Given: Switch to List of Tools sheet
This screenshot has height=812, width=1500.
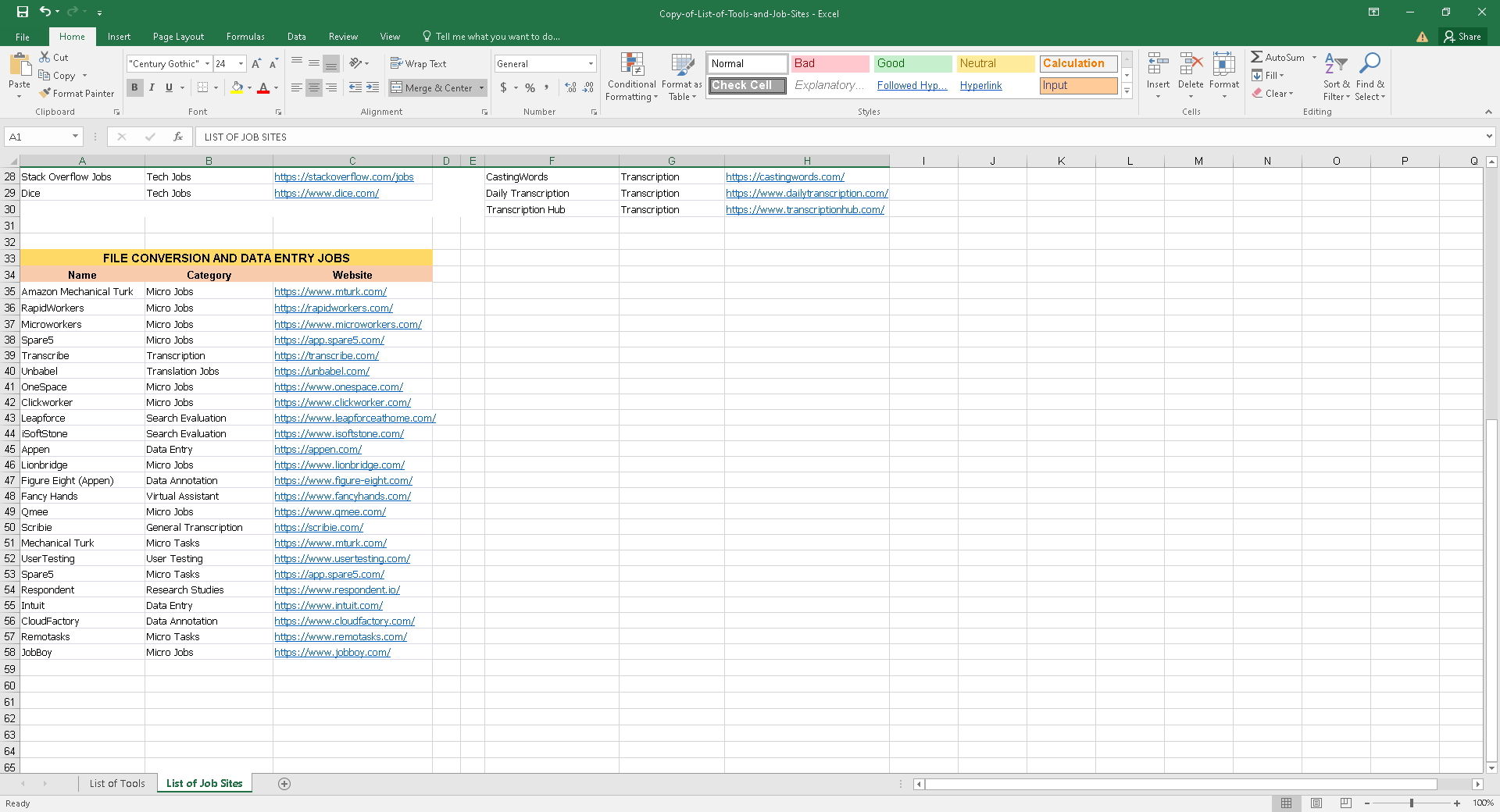Looking at the screenshot, I should click(117, 784).
